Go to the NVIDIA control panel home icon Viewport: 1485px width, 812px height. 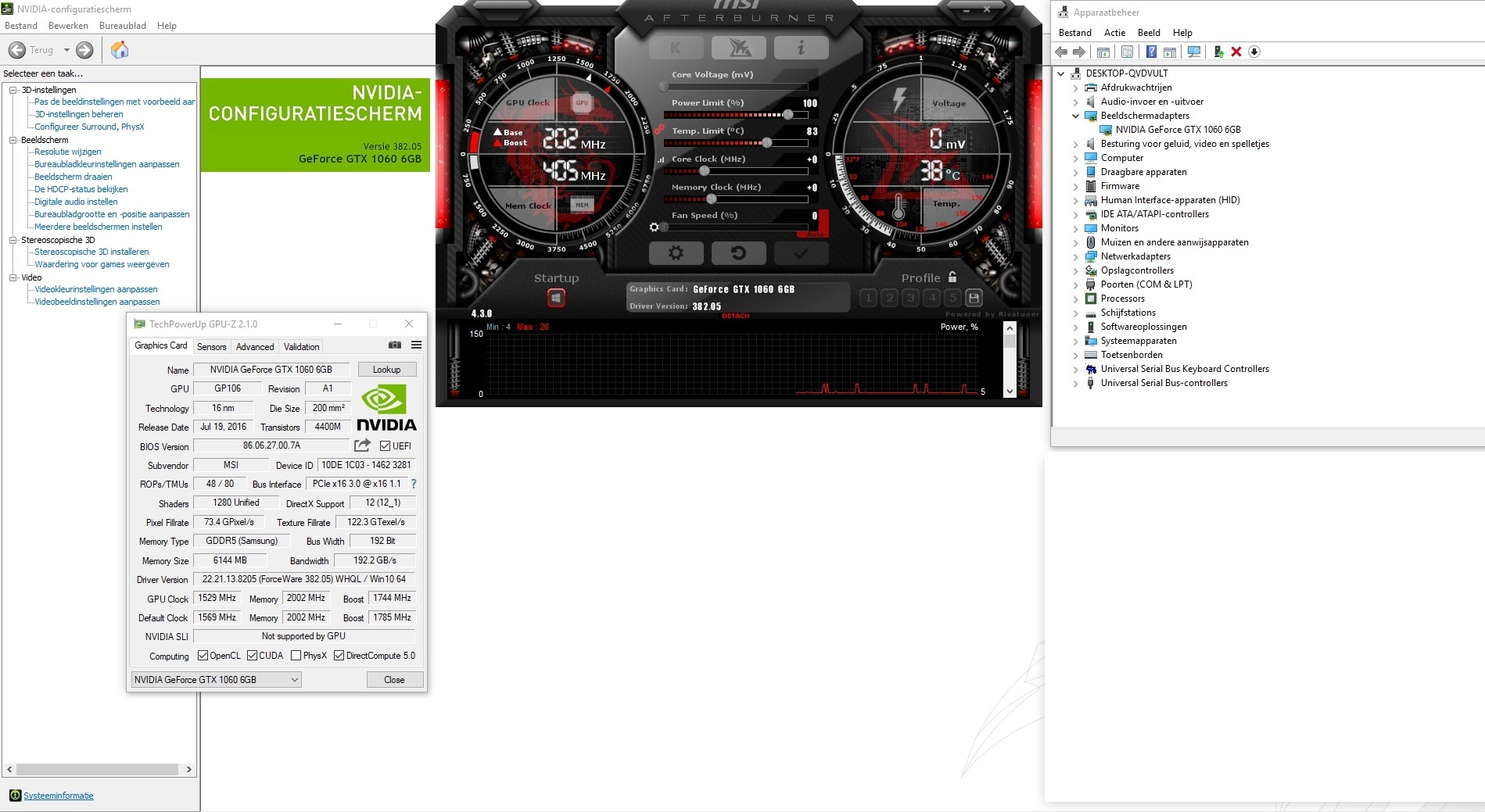(120, 50)
